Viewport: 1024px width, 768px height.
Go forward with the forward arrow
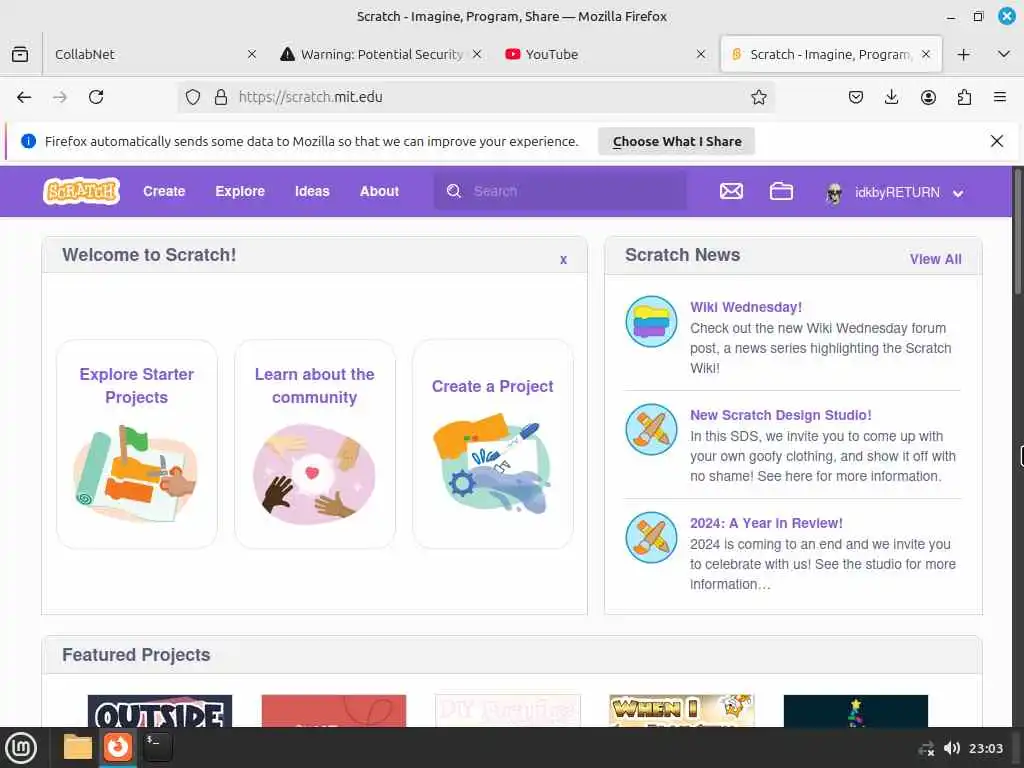click(x=60, y=97)
